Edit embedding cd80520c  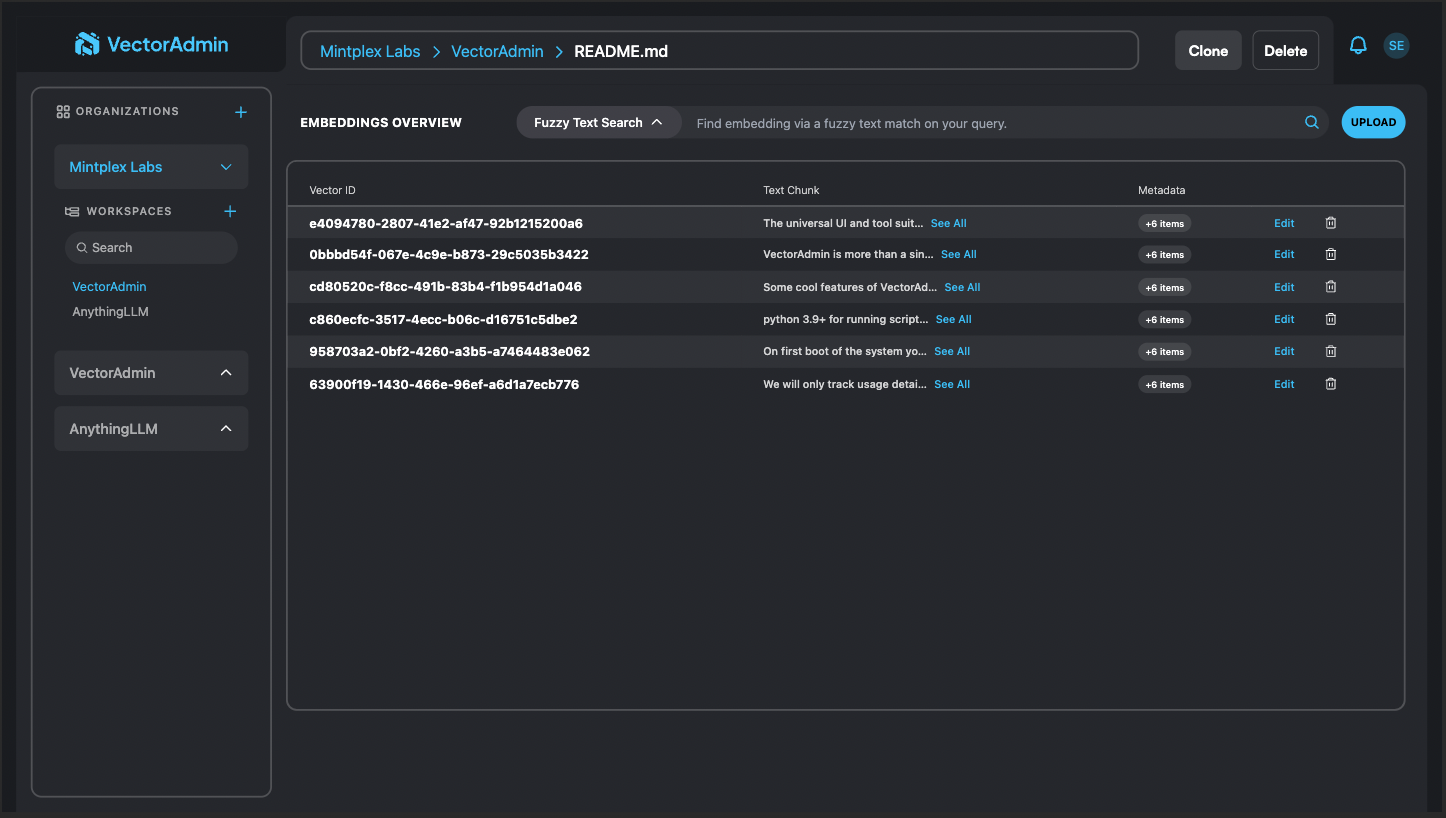click(1284, 287)
